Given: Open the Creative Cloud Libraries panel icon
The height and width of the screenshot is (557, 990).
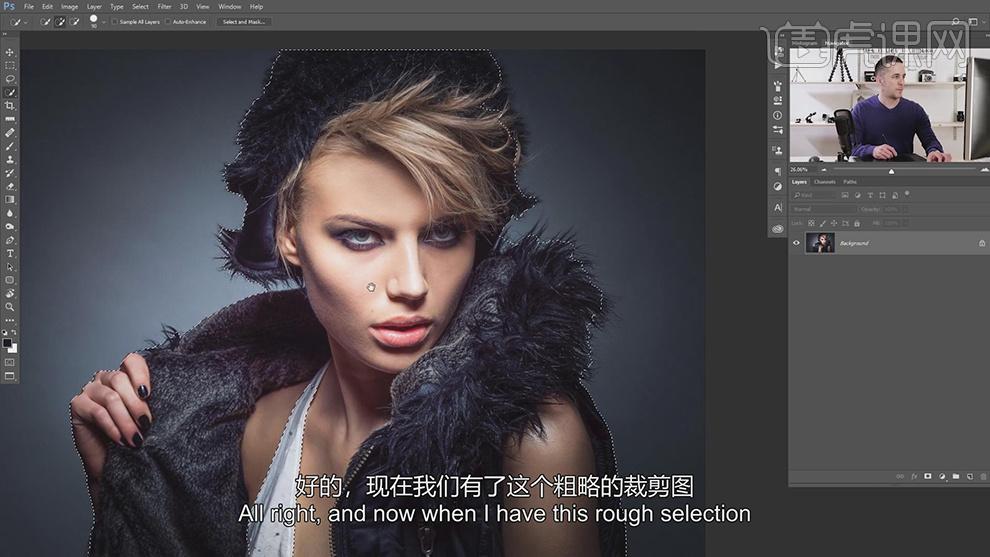Looking at the screenshot, I should pos(777,229).
